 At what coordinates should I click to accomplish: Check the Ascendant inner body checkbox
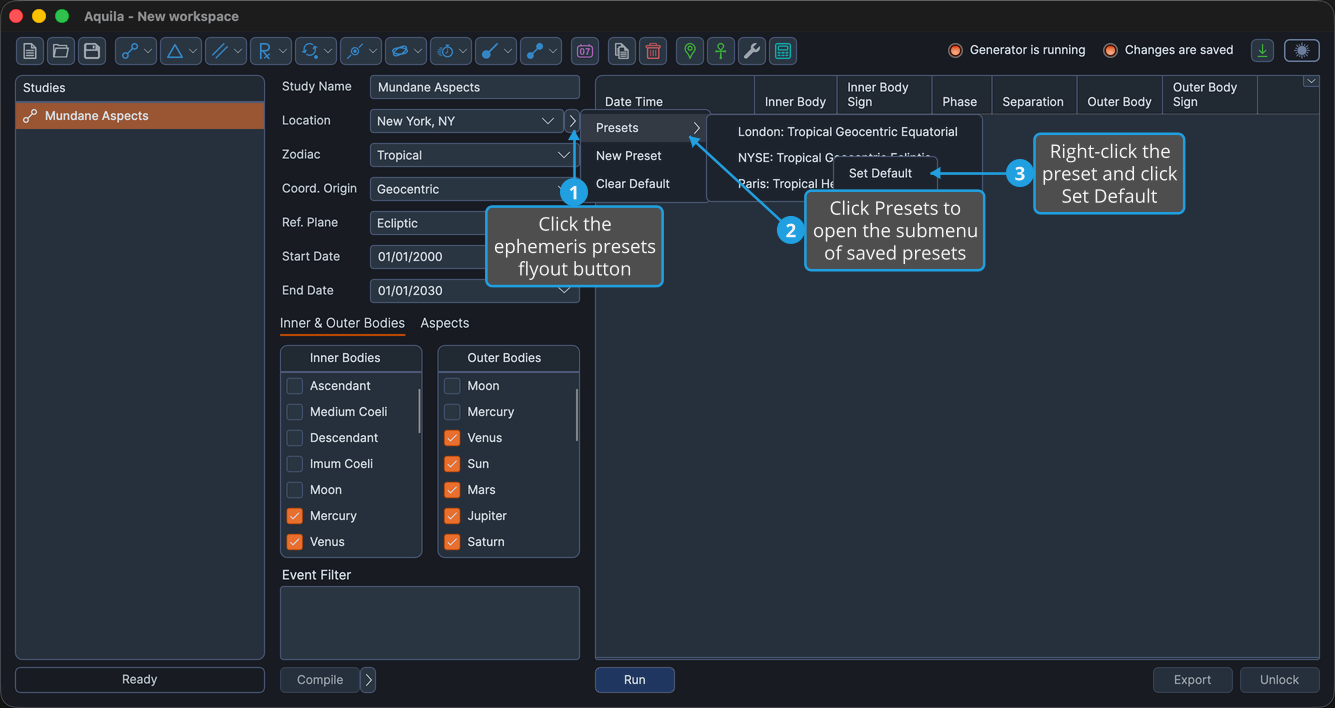coord(295,386)
